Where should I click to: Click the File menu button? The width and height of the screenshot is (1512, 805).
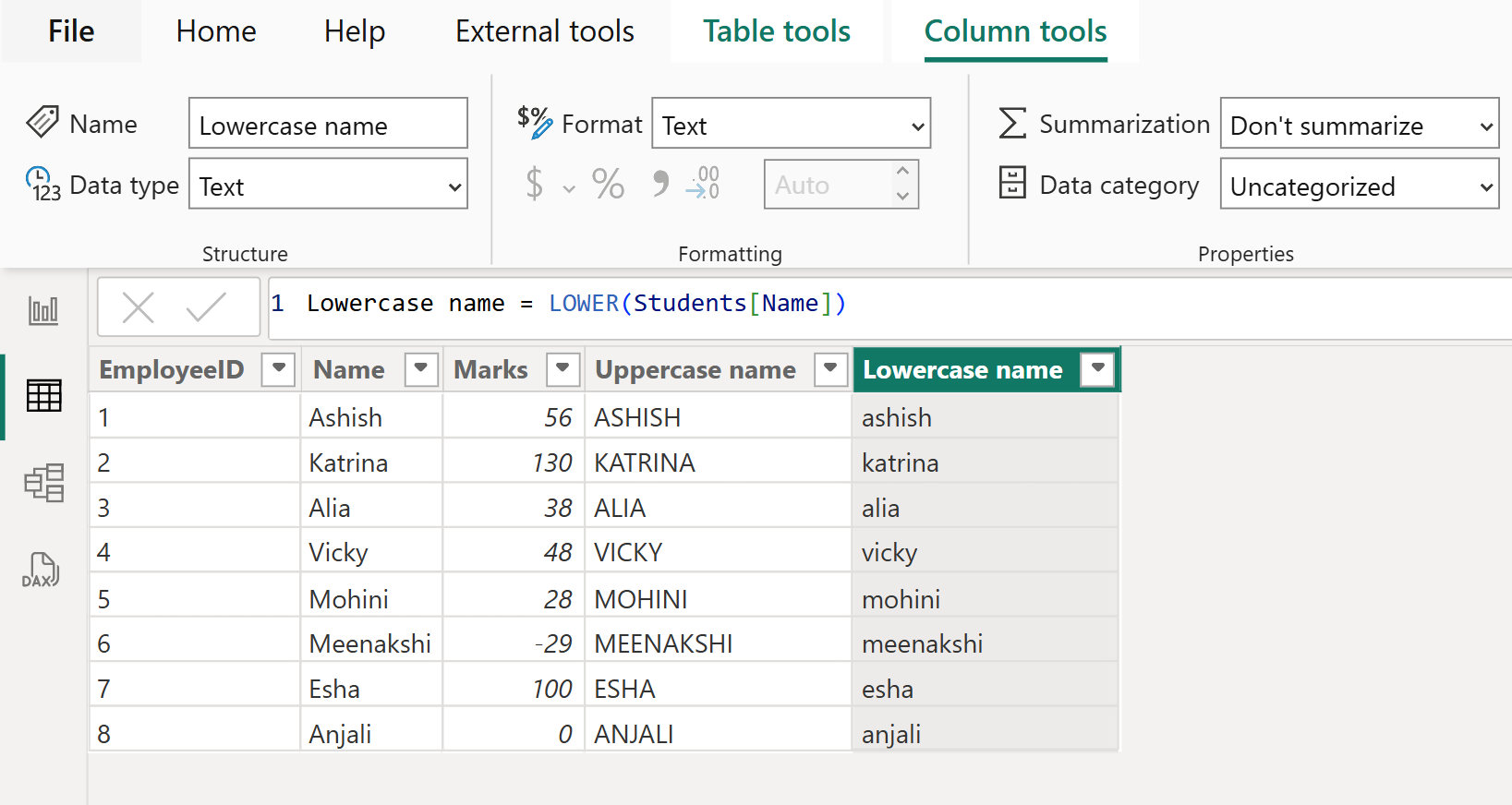[71, 31]
